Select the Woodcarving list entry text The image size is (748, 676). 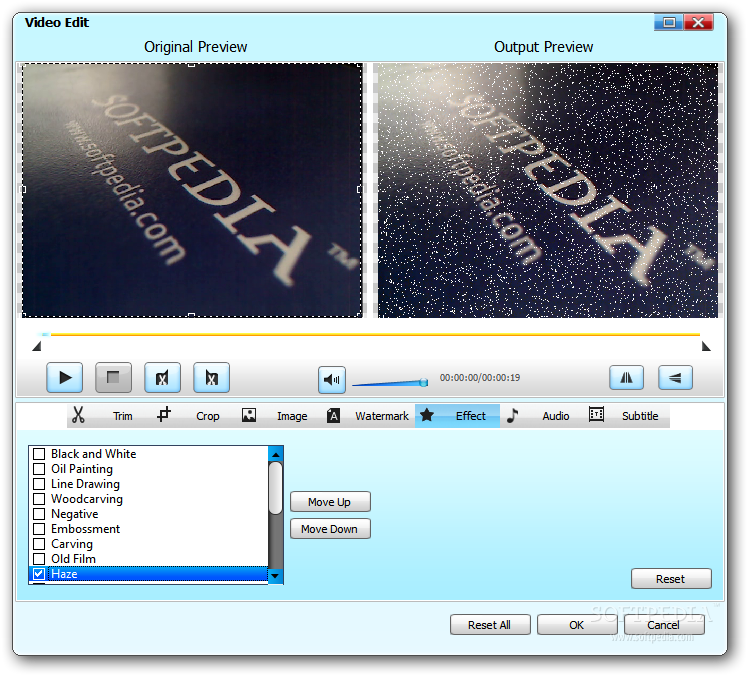pyautogui.click(x=87, y=499)
